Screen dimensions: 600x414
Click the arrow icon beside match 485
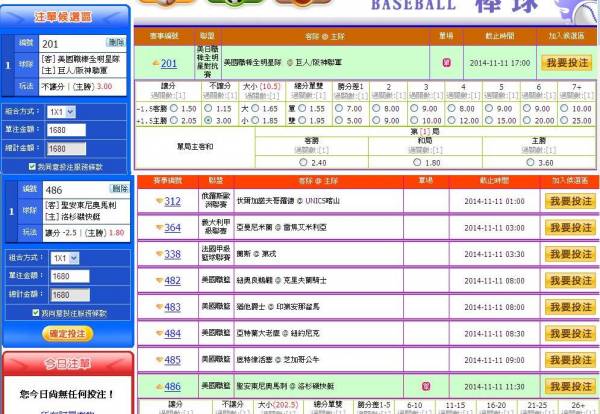pos(159,360)
